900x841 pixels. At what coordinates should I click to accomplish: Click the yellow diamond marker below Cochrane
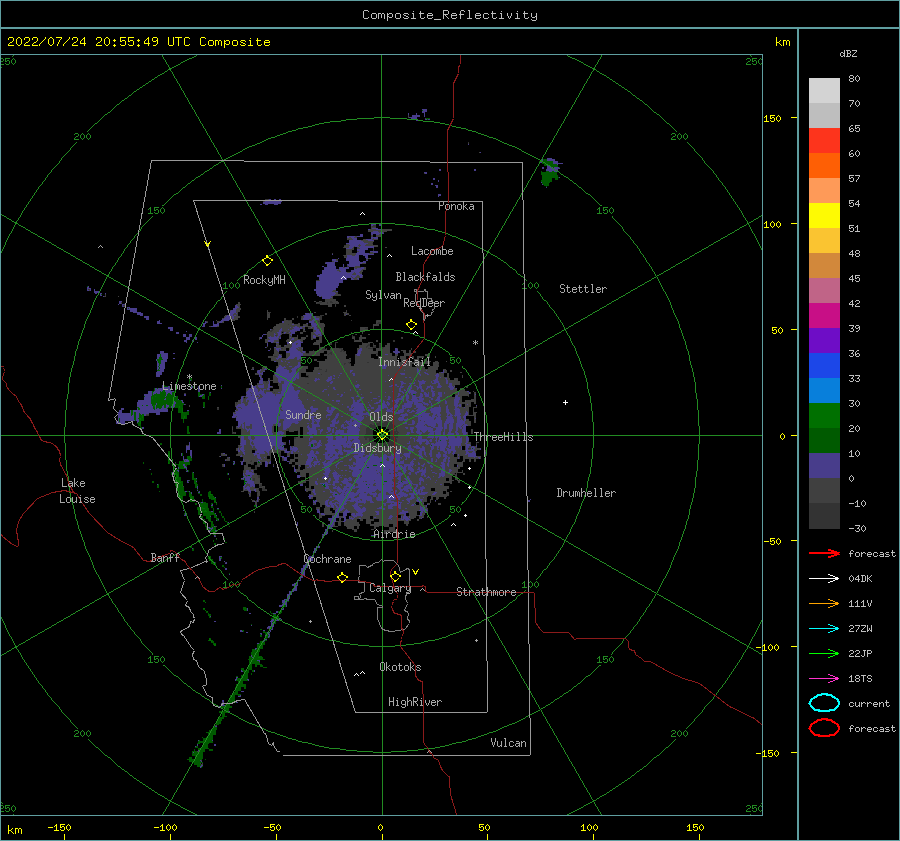click(x=343, y=577)
